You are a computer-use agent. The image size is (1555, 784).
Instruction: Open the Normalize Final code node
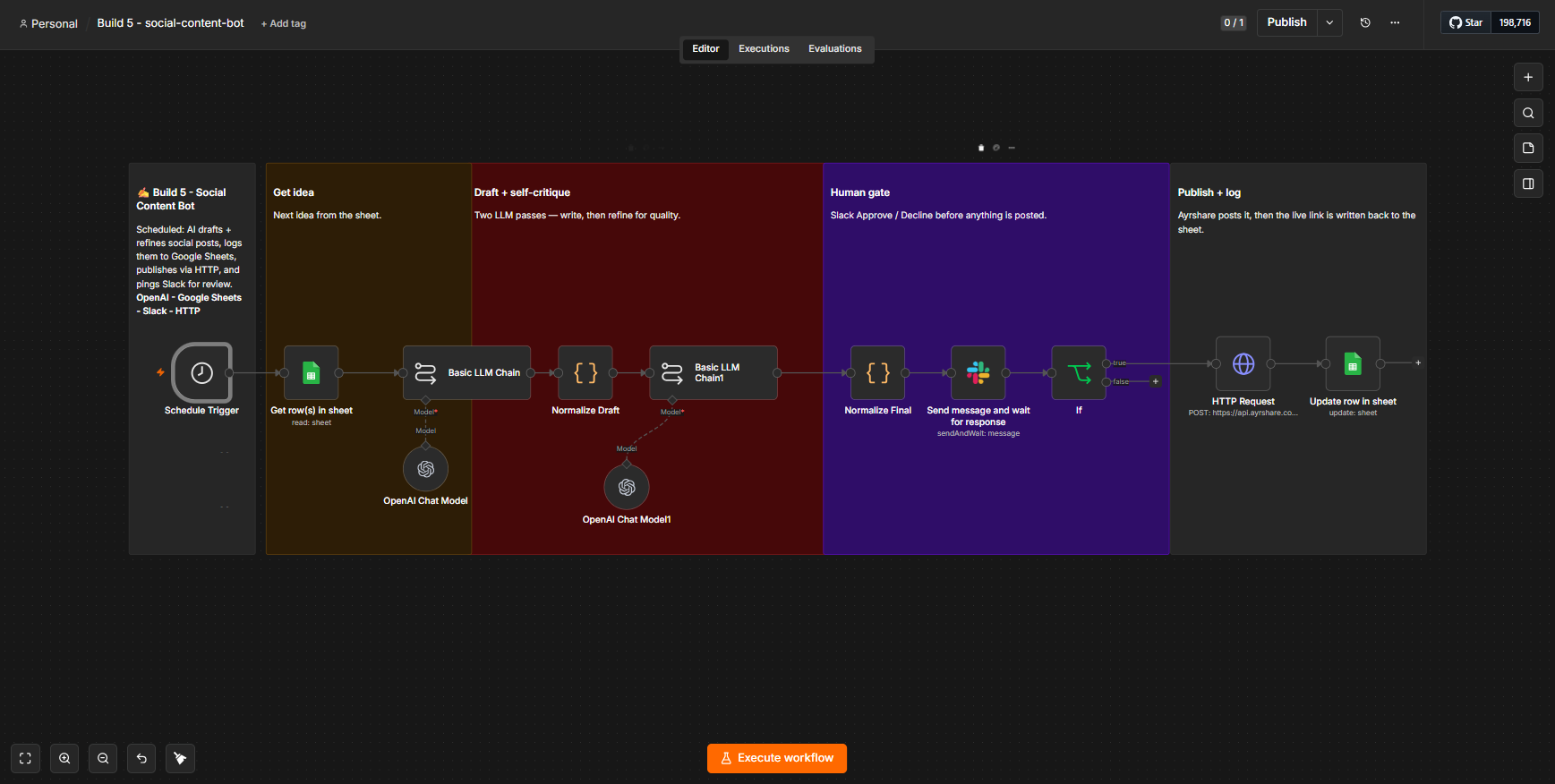878,372
